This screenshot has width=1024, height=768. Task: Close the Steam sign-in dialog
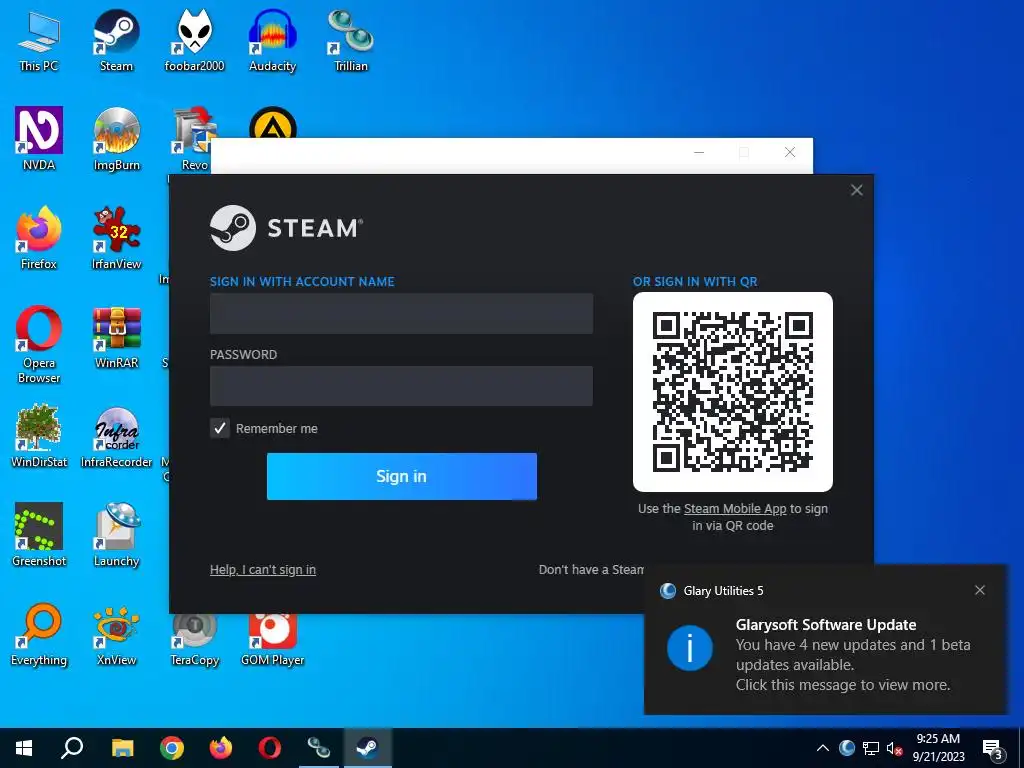857,190
